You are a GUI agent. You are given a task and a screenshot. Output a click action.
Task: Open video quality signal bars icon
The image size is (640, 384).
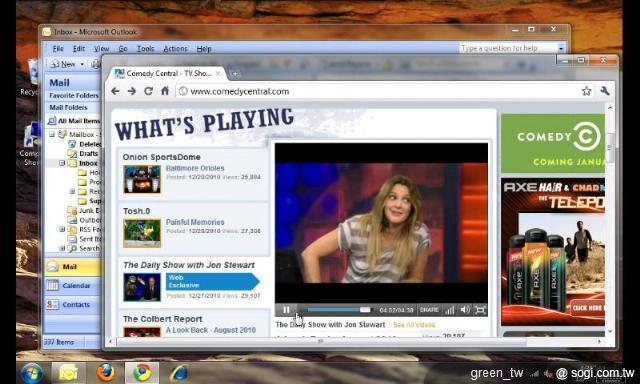click(x=449, y=310)
